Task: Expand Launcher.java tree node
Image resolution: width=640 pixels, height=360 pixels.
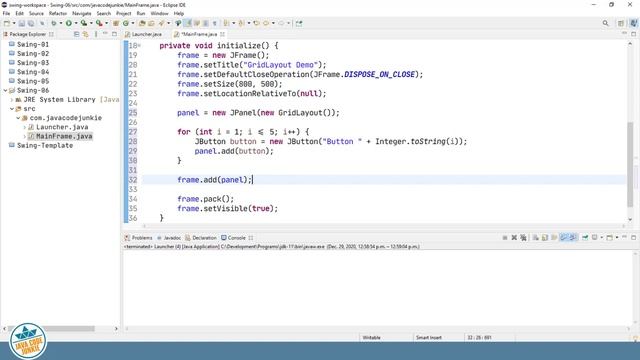Action: point(24,127)
